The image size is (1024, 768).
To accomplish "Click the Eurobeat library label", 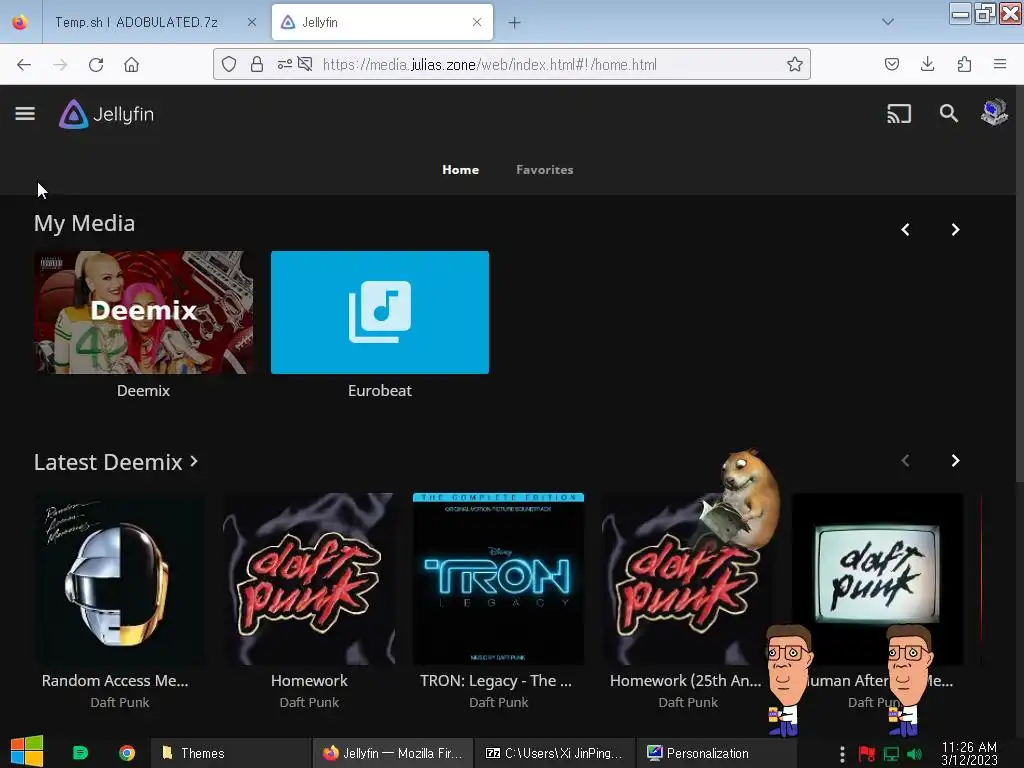I will (x=379, y=391).
